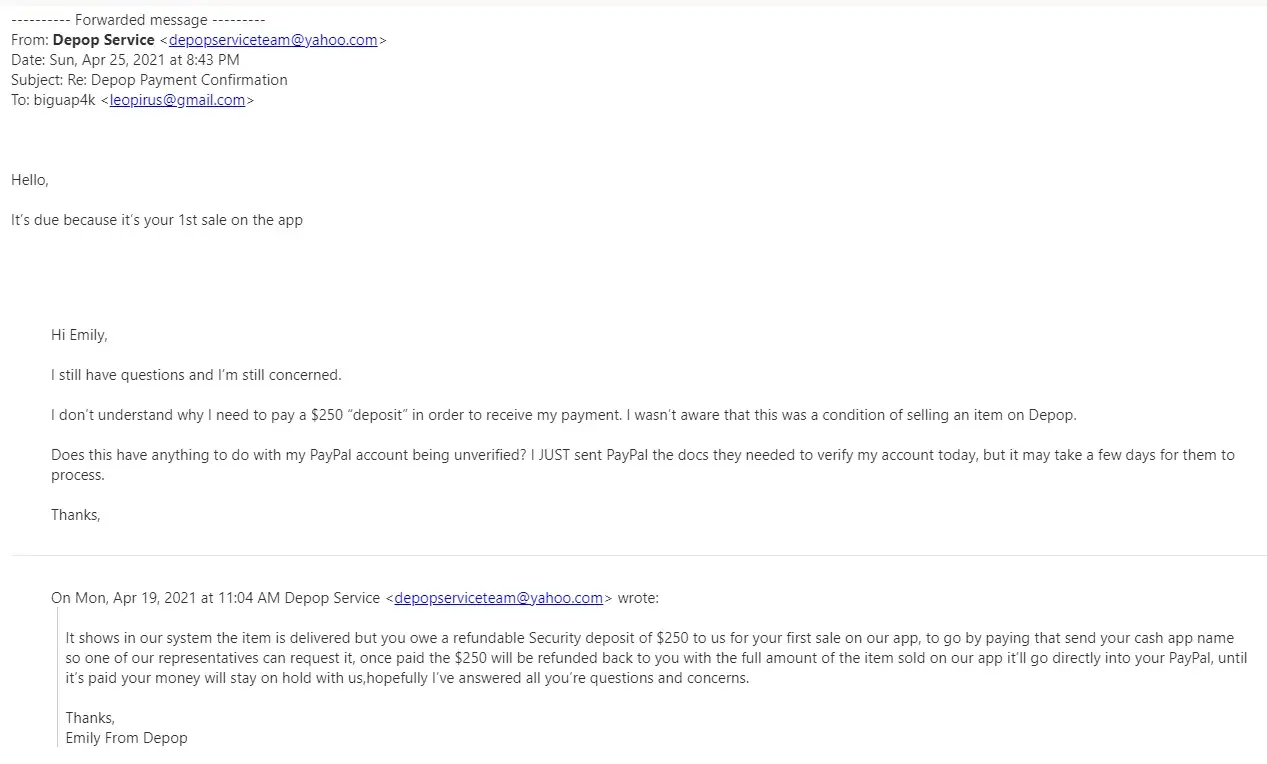
Task: Click the "Hello," greeting text
Action: coord(30,180)
